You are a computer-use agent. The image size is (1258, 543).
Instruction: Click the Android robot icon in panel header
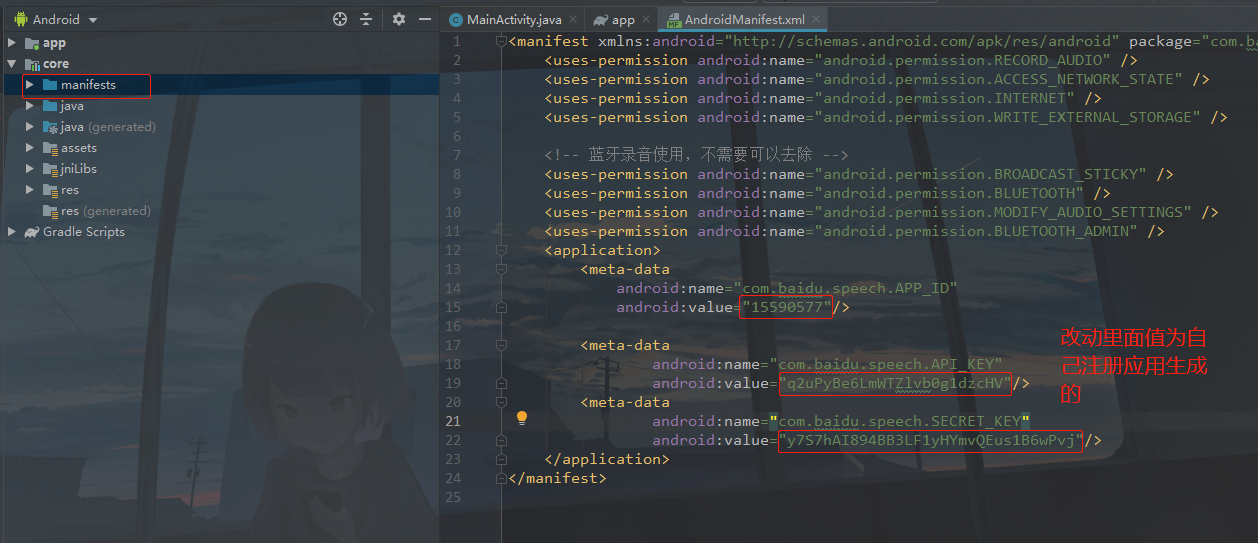20,19
